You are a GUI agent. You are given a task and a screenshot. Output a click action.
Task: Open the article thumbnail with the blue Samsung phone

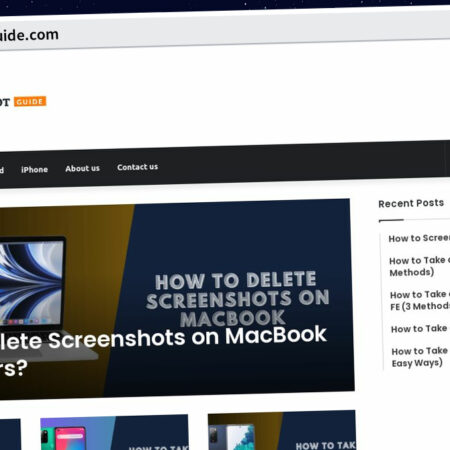(282, 430)
